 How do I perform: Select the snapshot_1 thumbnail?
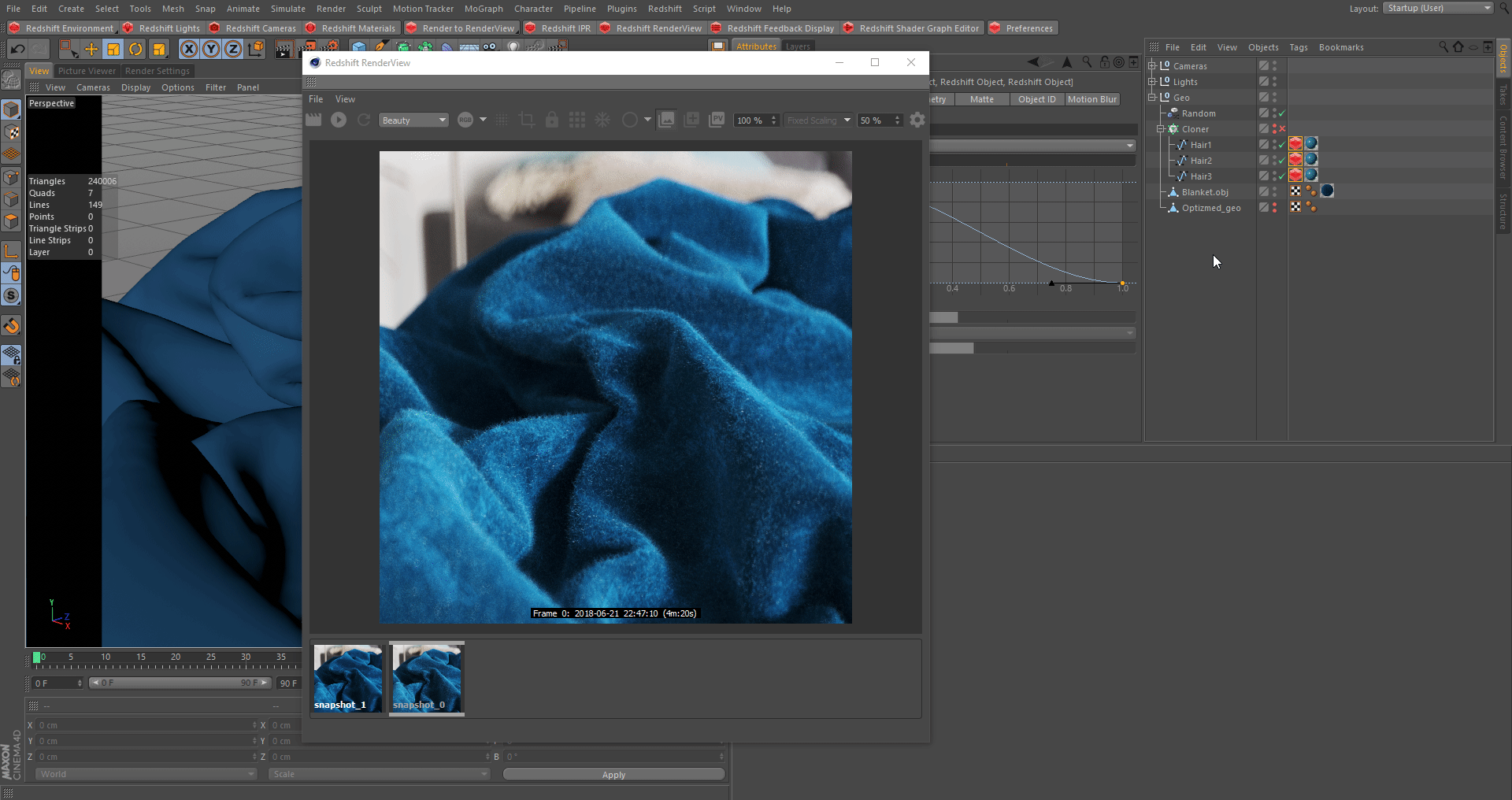347,678
